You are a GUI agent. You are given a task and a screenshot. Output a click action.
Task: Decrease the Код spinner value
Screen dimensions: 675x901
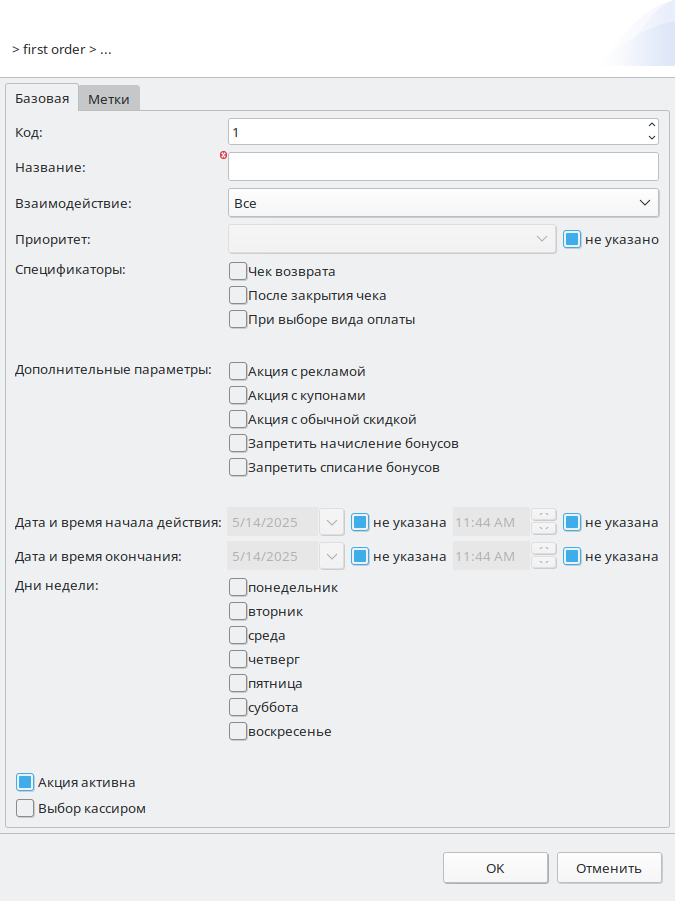[652, 137]
